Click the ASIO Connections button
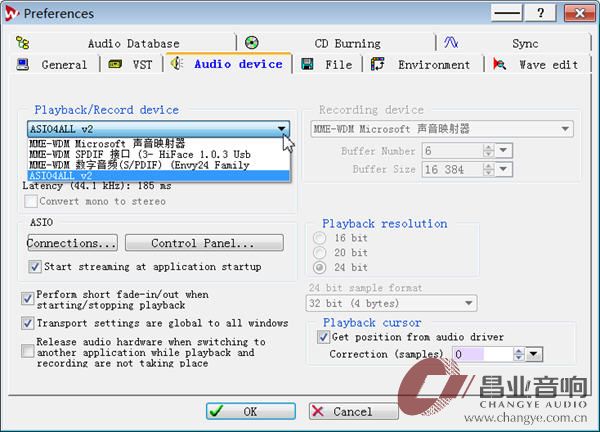 72,243
